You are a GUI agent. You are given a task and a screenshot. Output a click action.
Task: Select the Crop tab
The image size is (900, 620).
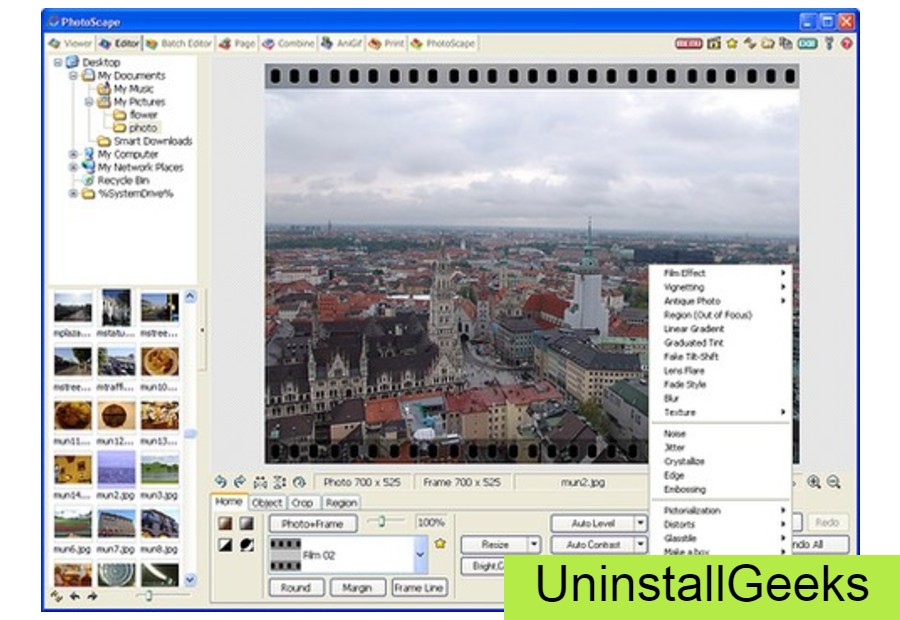click(302, 503)
